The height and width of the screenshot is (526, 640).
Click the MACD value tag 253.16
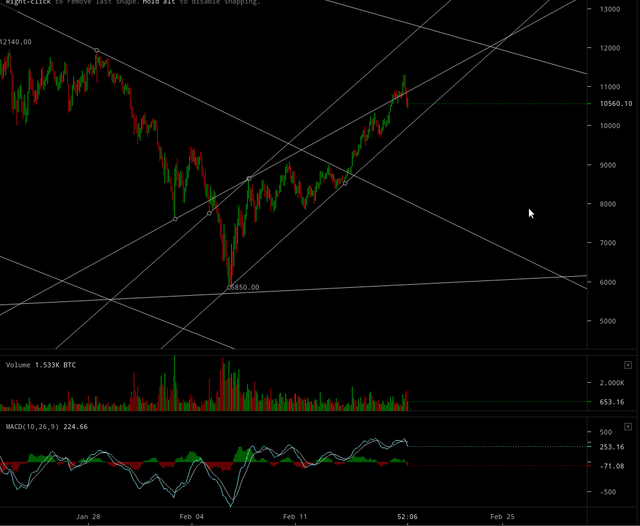point(612,447)
